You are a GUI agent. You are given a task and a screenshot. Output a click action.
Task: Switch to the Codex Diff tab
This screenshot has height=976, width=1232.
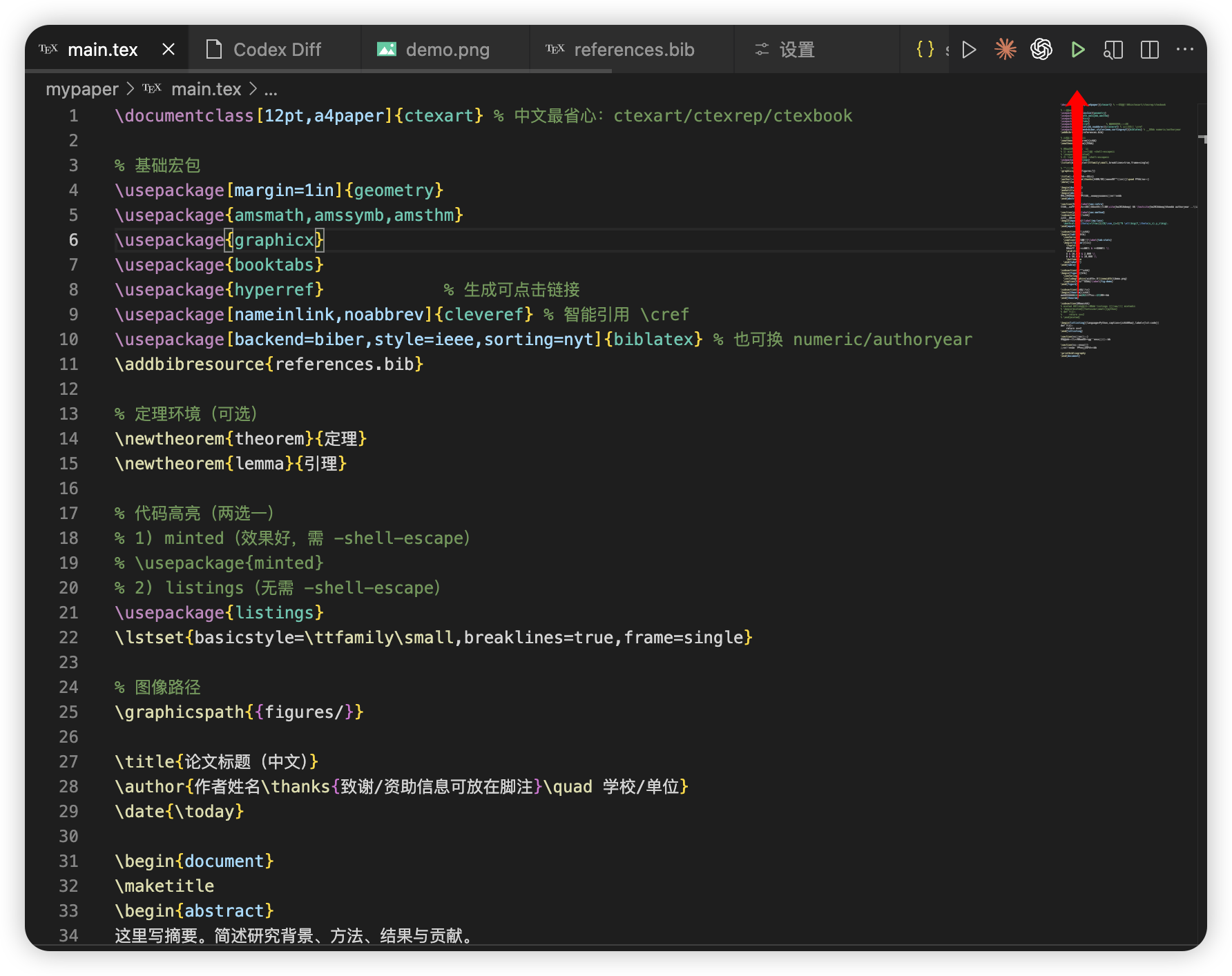point(276,50)
